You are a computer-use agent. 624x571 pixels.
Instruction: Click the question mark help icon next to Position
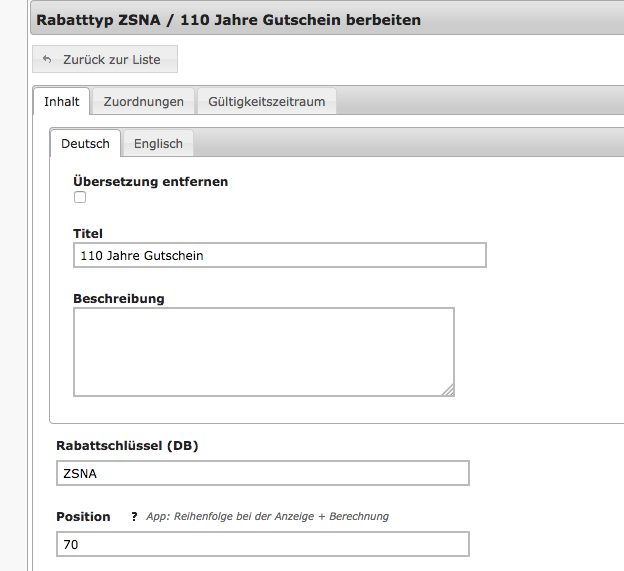click(134, 517)
